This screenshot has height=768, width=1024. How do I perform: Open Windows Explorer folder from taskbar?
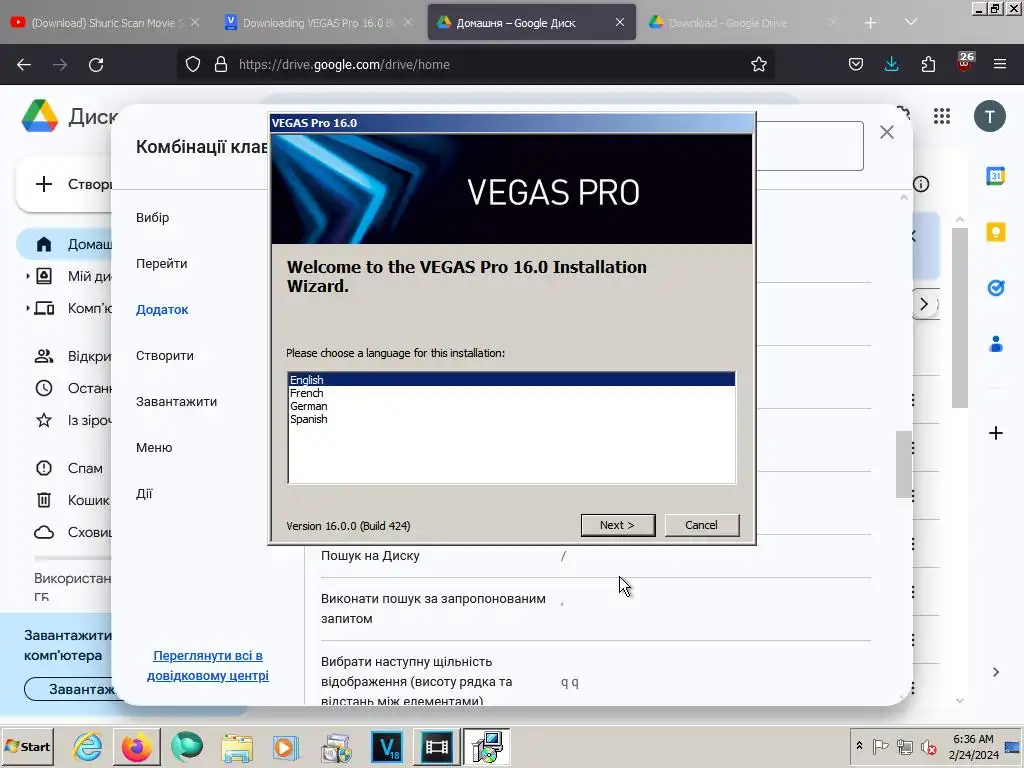tap(236, 746)
